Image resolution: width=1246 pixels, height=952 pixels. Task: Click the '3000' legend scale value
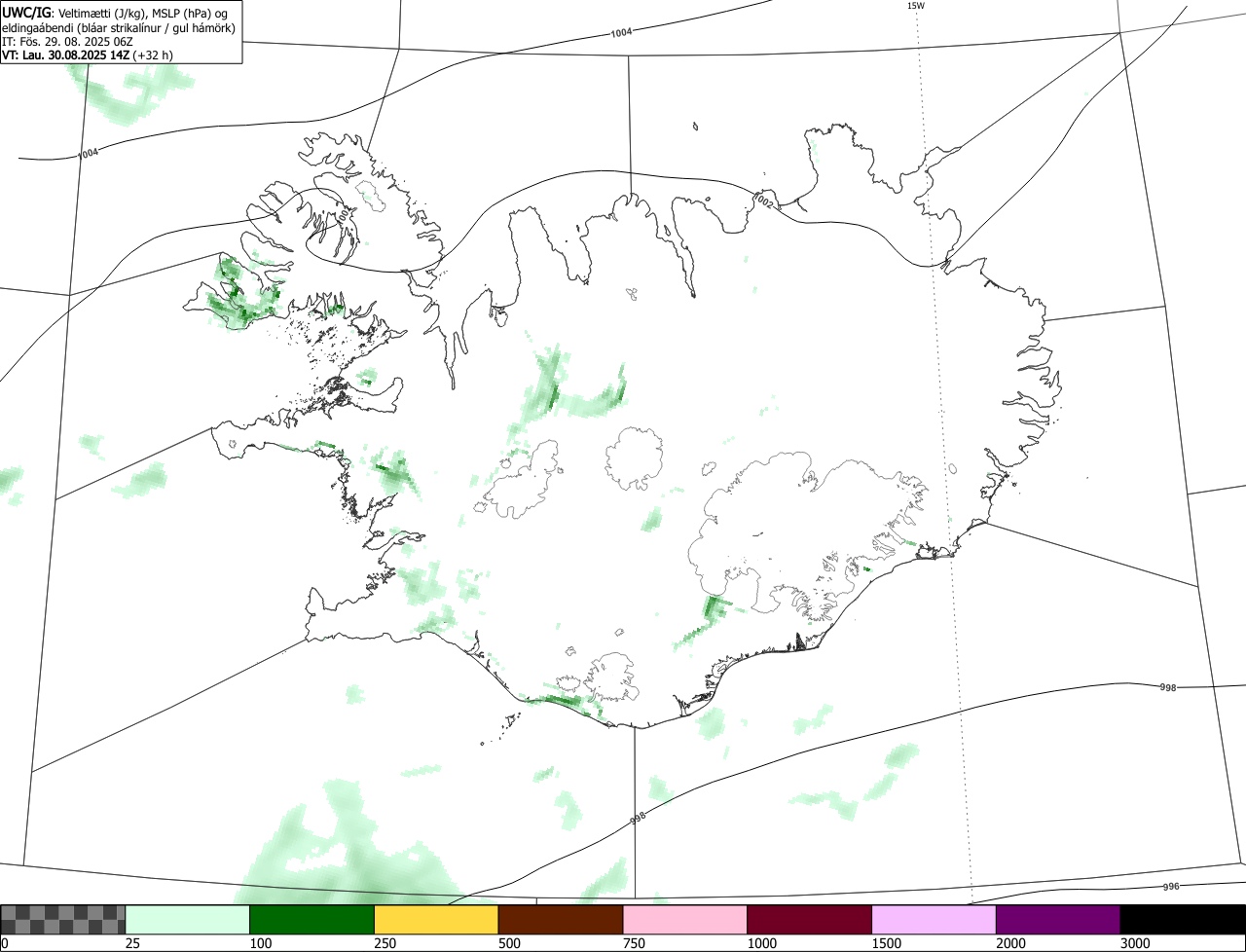[x=1135, y=943]
